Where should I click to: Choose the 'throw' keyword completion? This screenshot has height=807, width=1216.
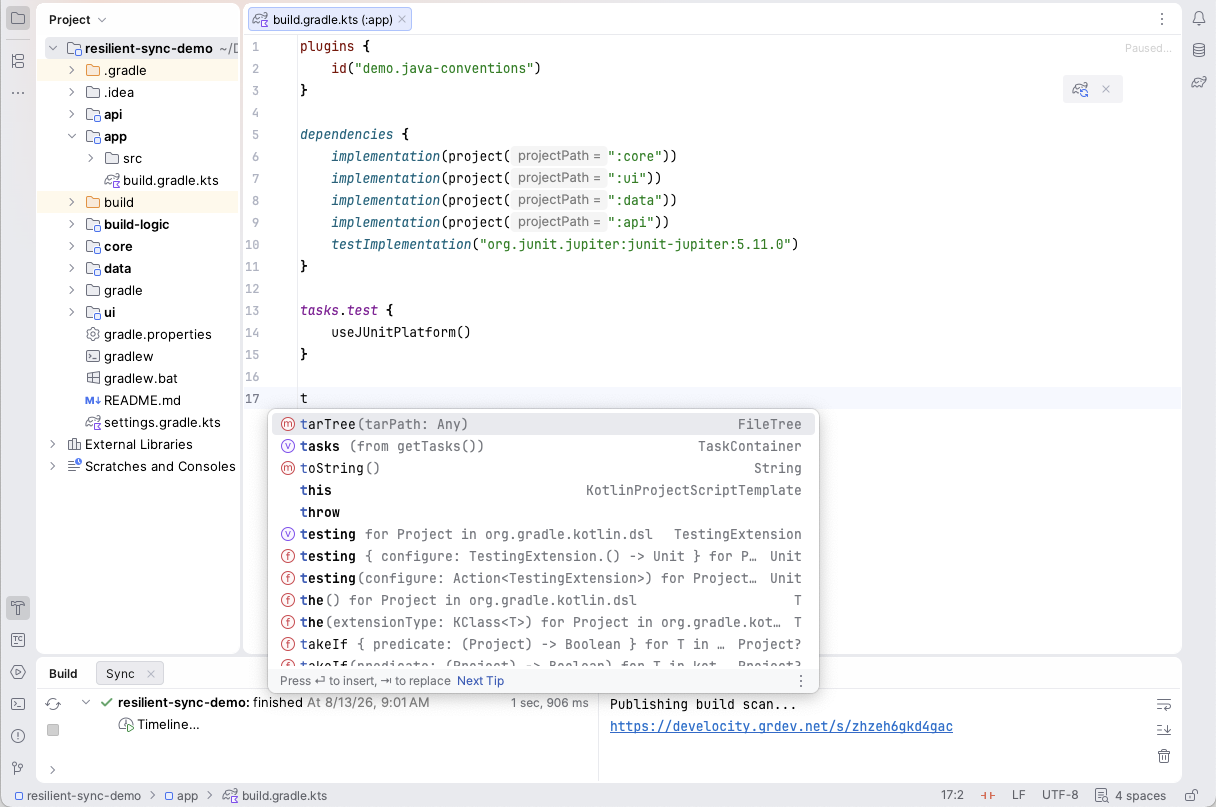[x=544, y=512]
